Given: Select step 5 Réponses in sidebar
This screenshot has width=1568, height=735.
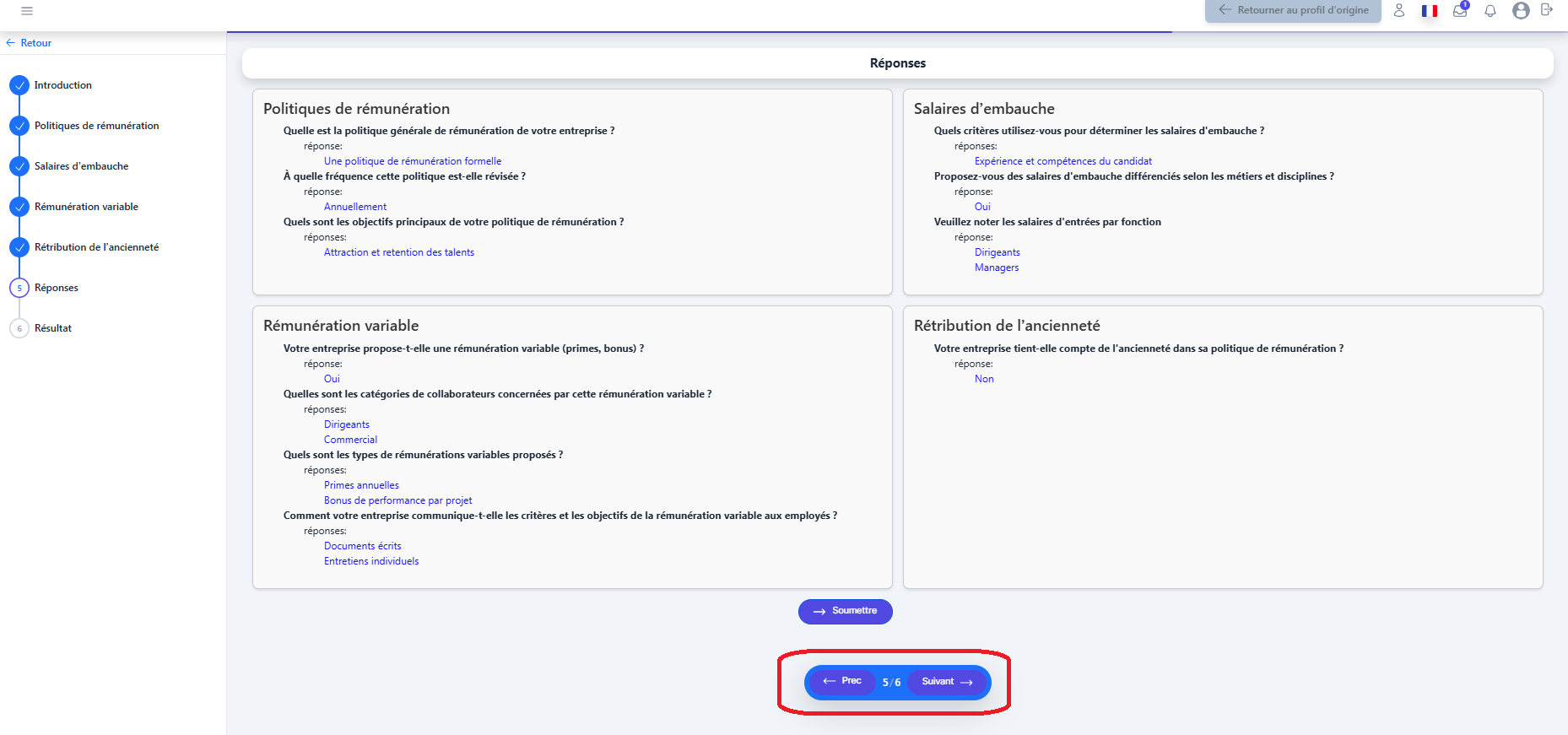Looking at the screenshot, I should tap(56, 288).
